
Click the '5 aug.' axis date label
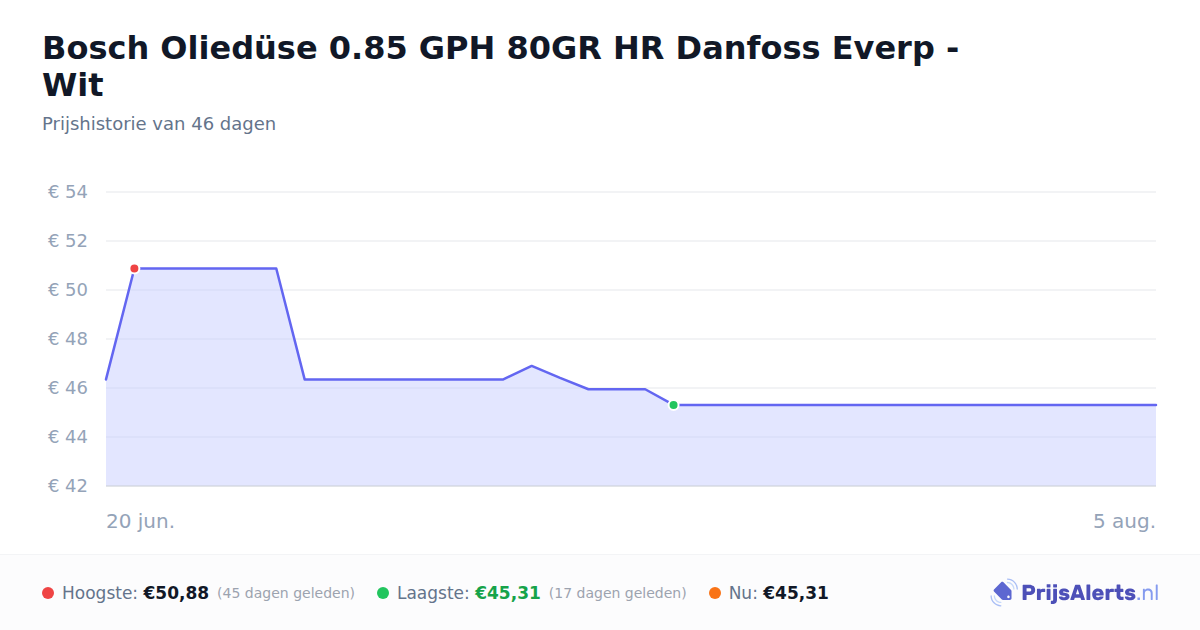point(1124,522)
